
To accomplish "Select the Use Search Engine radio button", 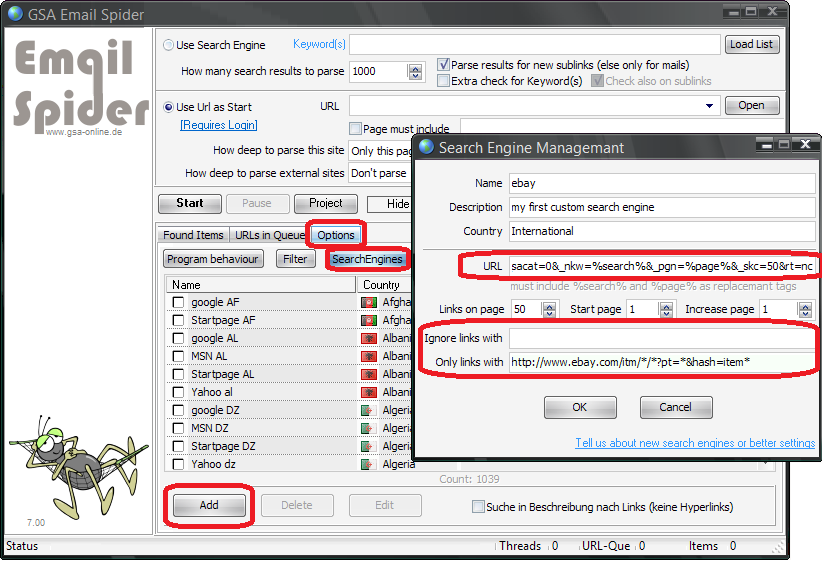I will pyautogui.click(x=168, y=45).
